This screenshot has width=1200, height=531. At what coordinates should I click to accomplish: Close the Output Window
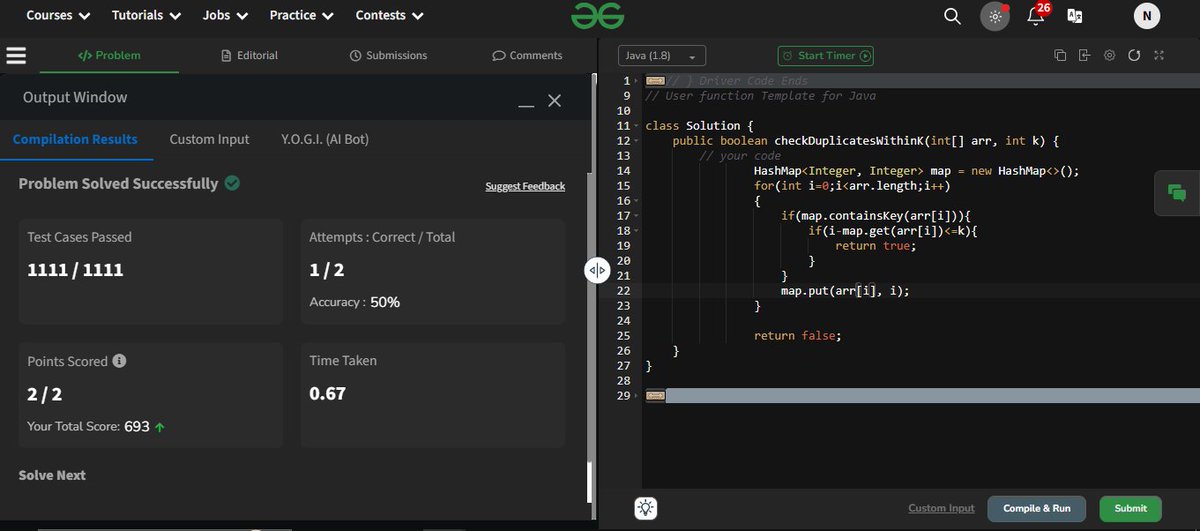[555, 101]
